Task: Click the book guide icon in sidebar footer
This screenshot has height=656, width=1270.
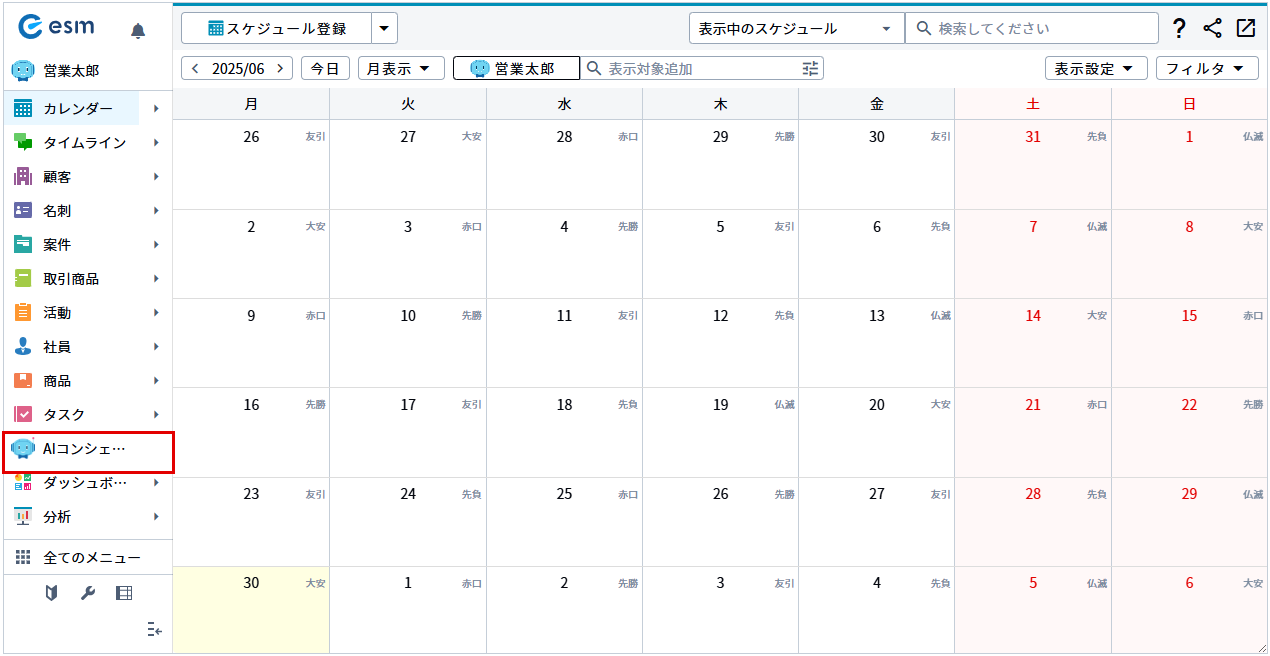Action: [51, 593]
